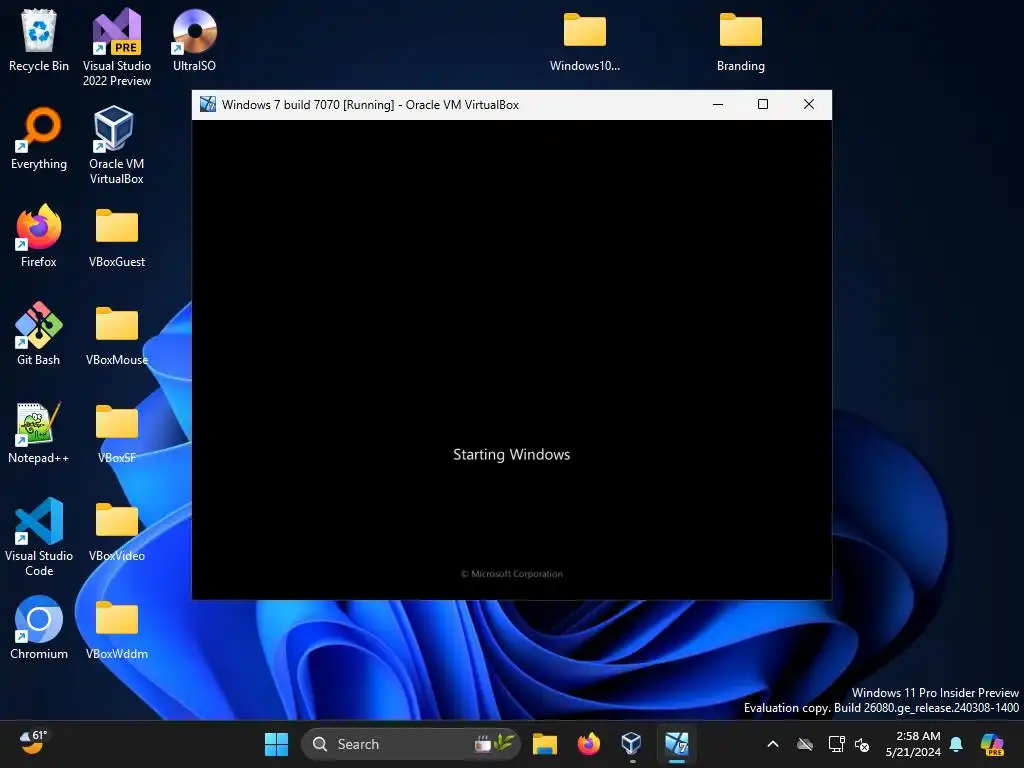Launch Visual Studio 2022 Preview shortcut

(x=117, y=47)
